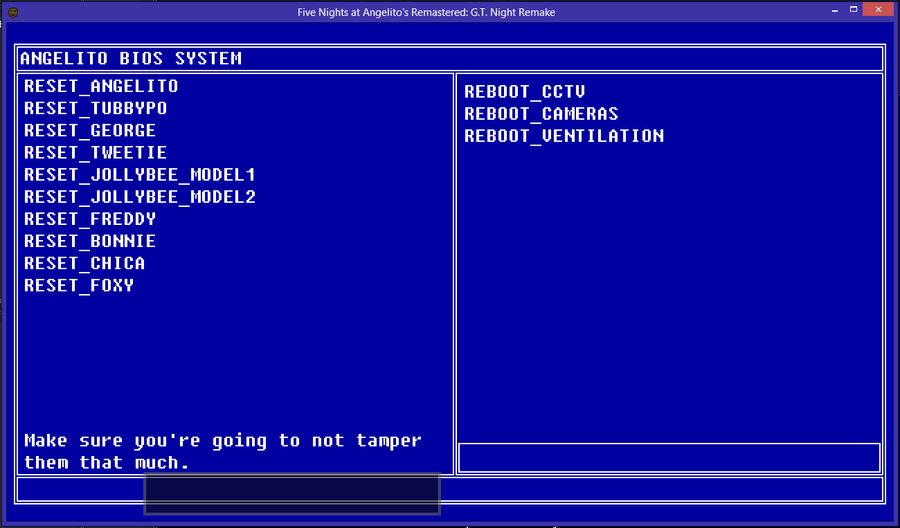Viewport: 900px width, 528px height.
Task: Close the game window
Action: click(x=878, y=9)
